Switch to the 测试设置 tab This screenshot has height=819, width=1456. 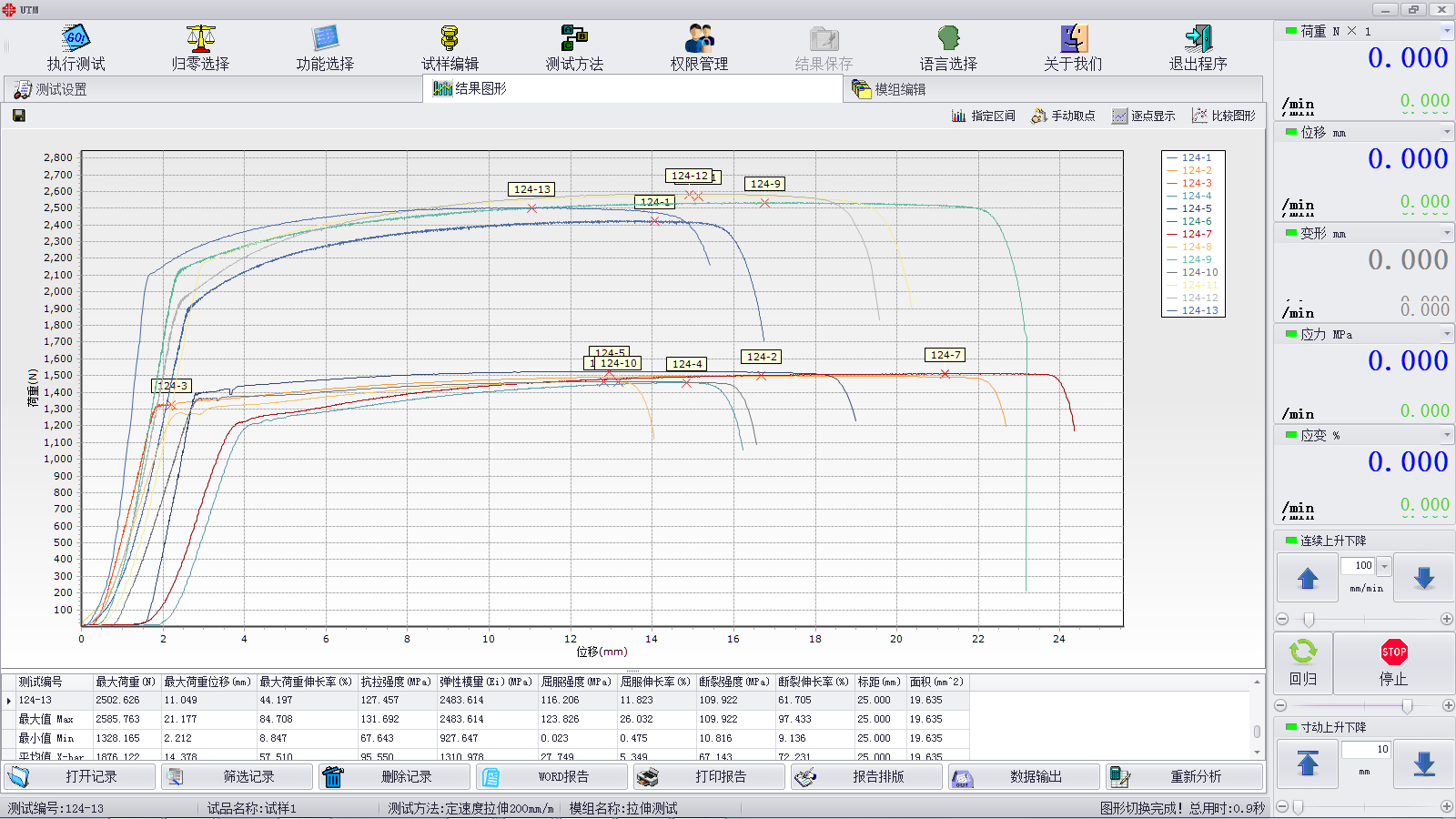coord(61,89)
